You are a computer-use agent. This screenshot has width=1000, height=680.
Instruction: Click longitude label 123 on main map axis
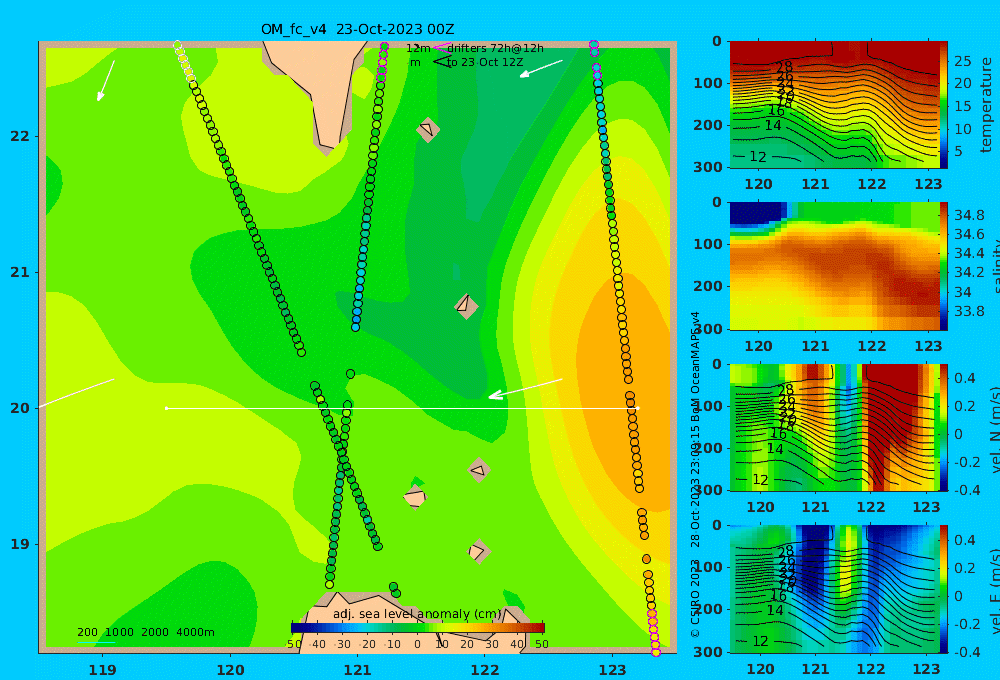tap(613, 670)
